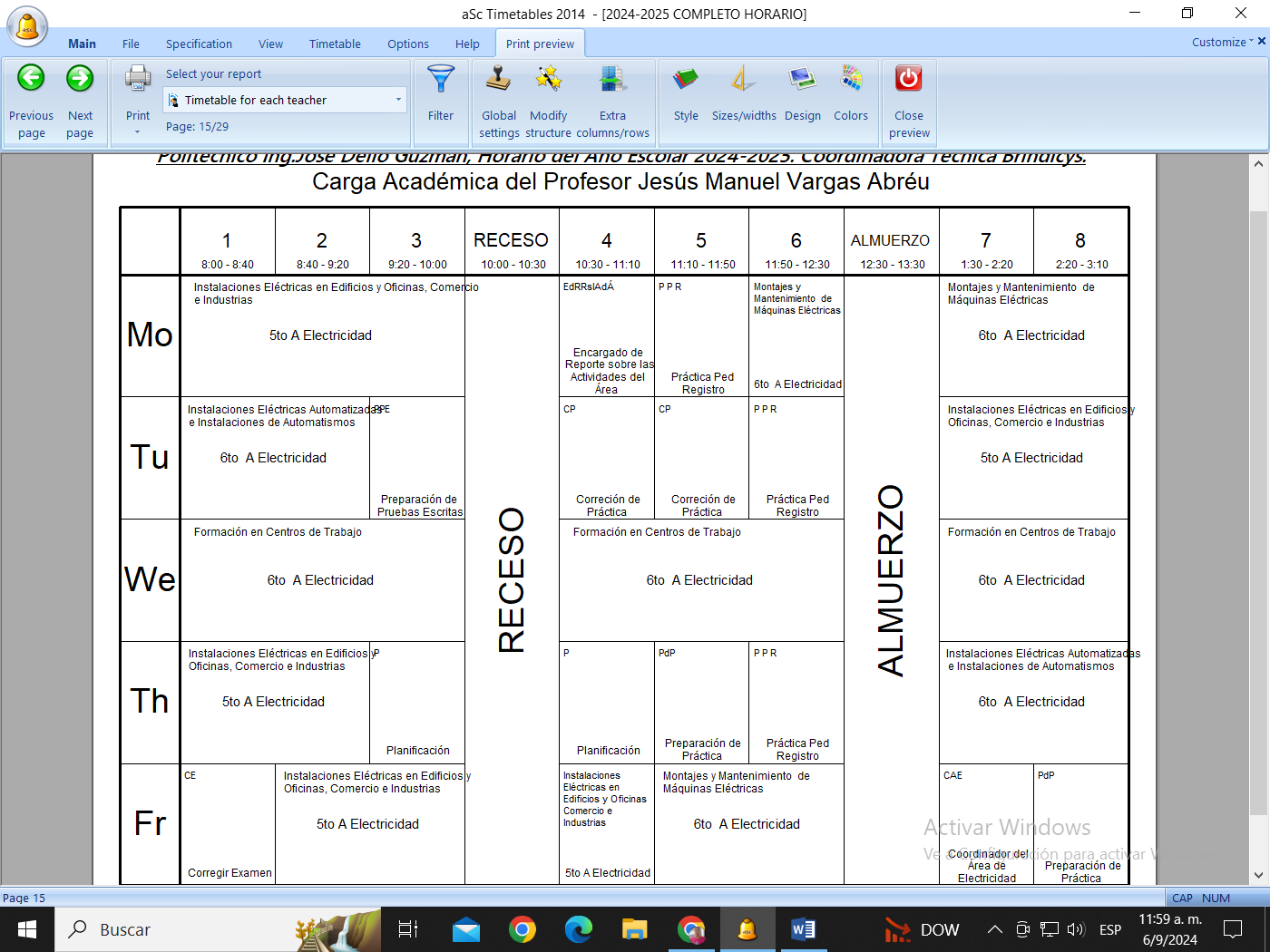The width and height of the screenshot is (1270, 952).
Task: Open Mail app from taskbar
Action: [465, 929]
